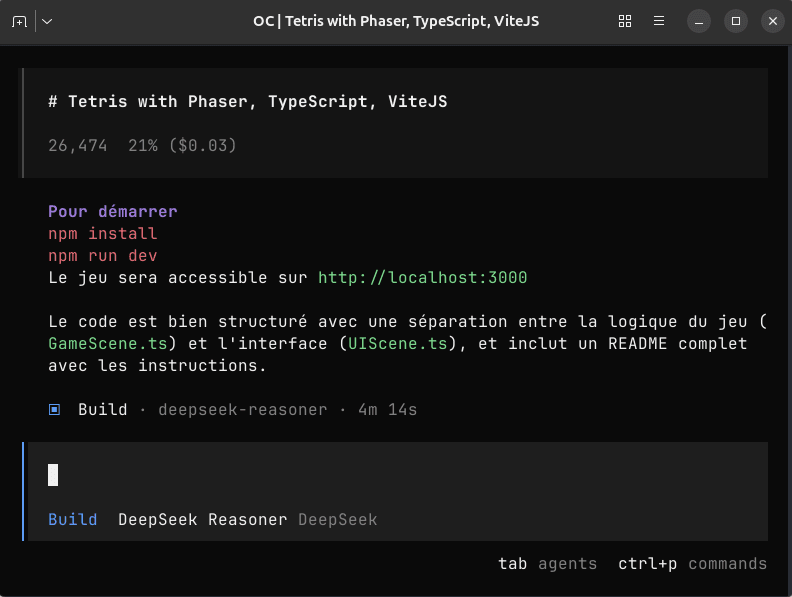Click the gray 'DeepSeek' provider label
Image resolution: width=792 pixels, height=597 pixels.
point(337,519)
